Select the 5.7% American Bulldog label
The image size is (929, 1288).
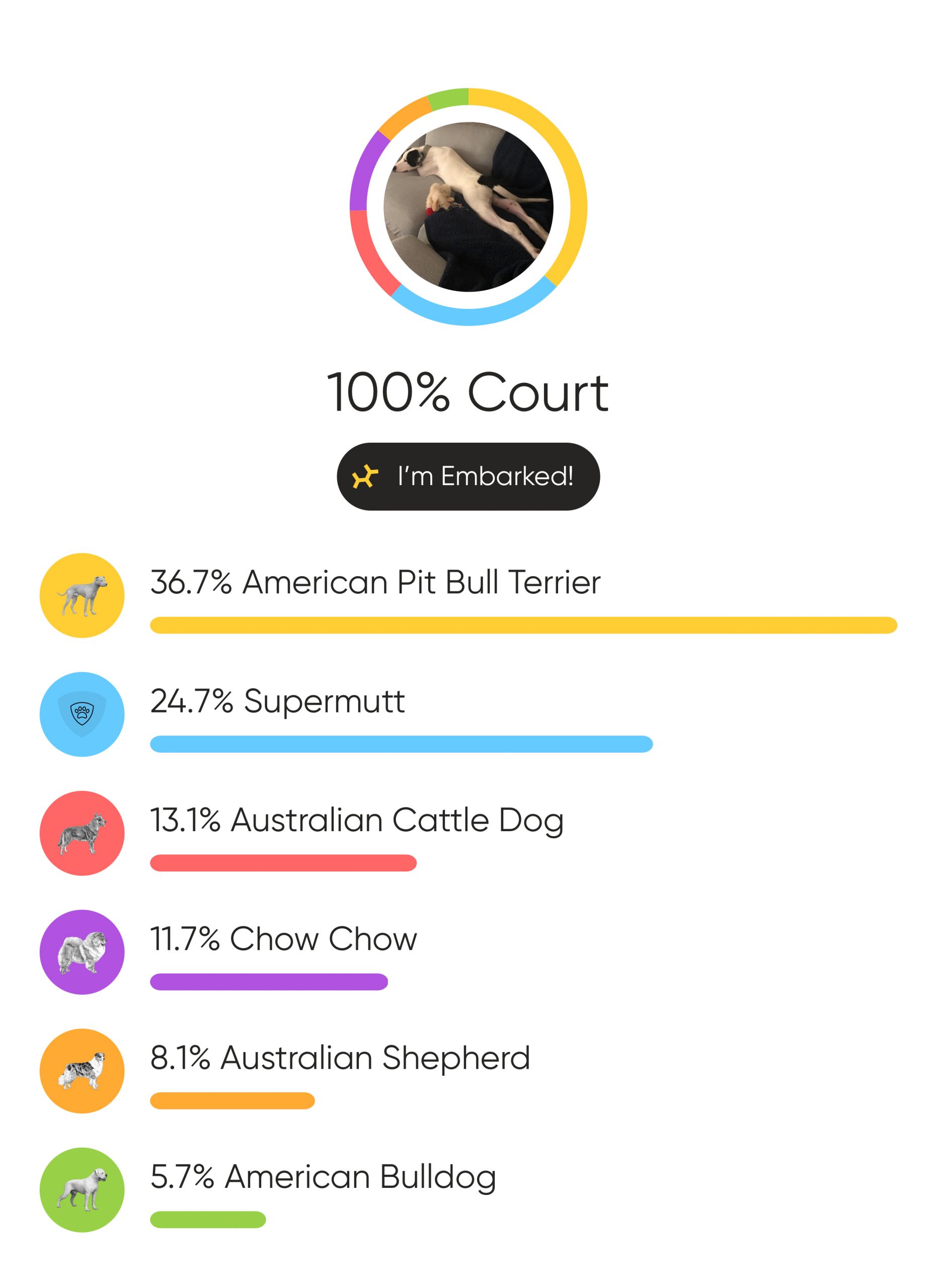coord(323,1177)
